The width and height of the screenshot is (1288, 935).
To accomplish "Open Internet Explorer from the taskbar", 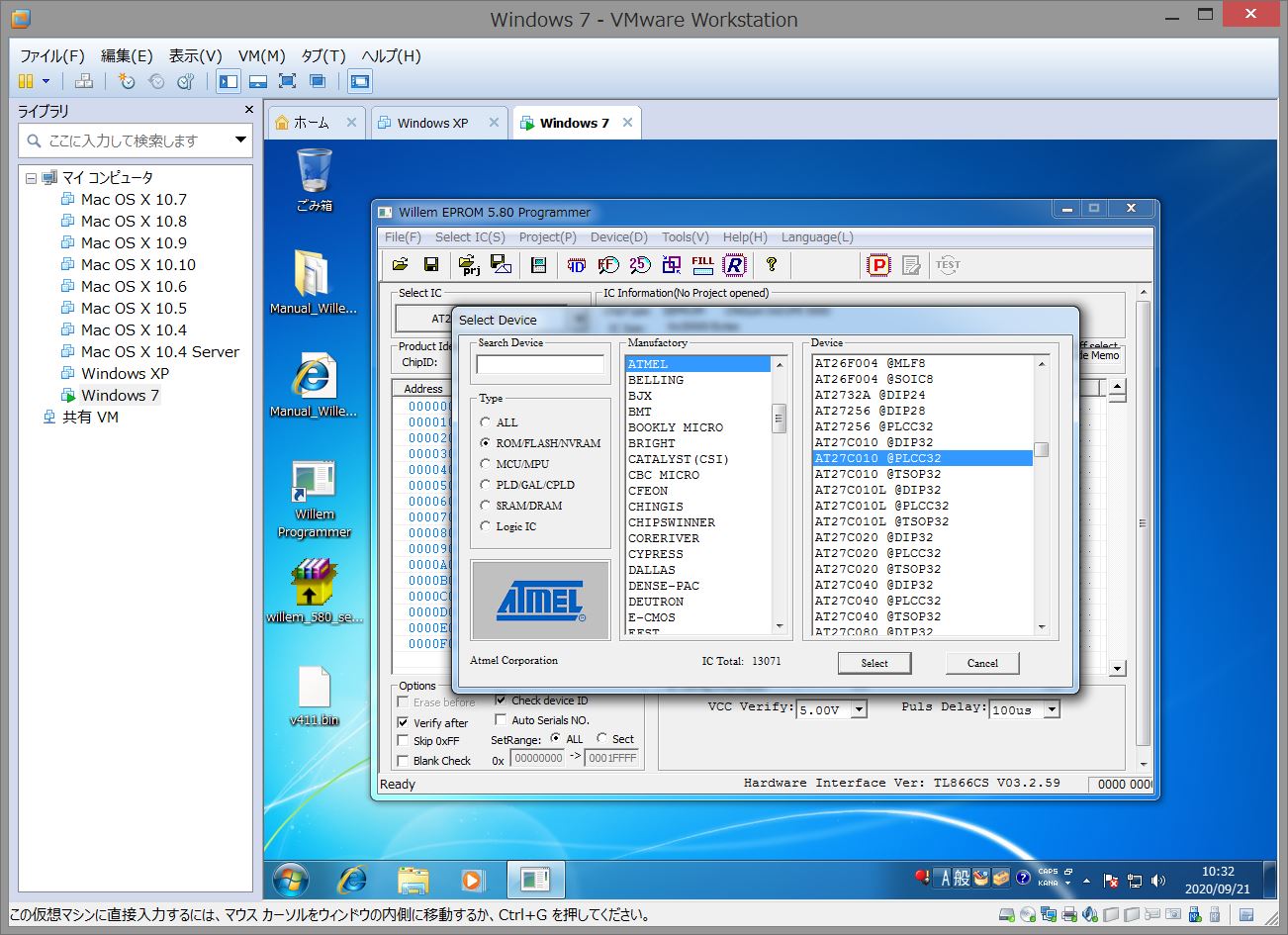I will click(x=352, y=879).
